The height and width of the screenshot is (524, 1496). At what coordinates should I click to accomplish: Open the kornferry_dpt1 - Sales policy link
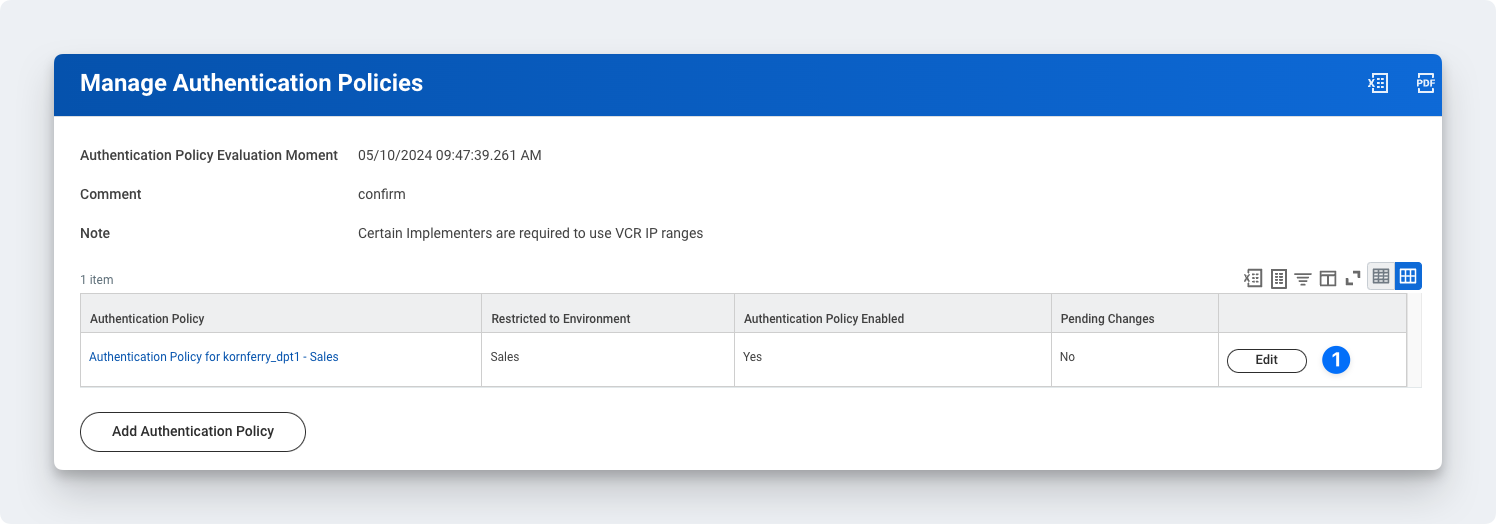214,357
